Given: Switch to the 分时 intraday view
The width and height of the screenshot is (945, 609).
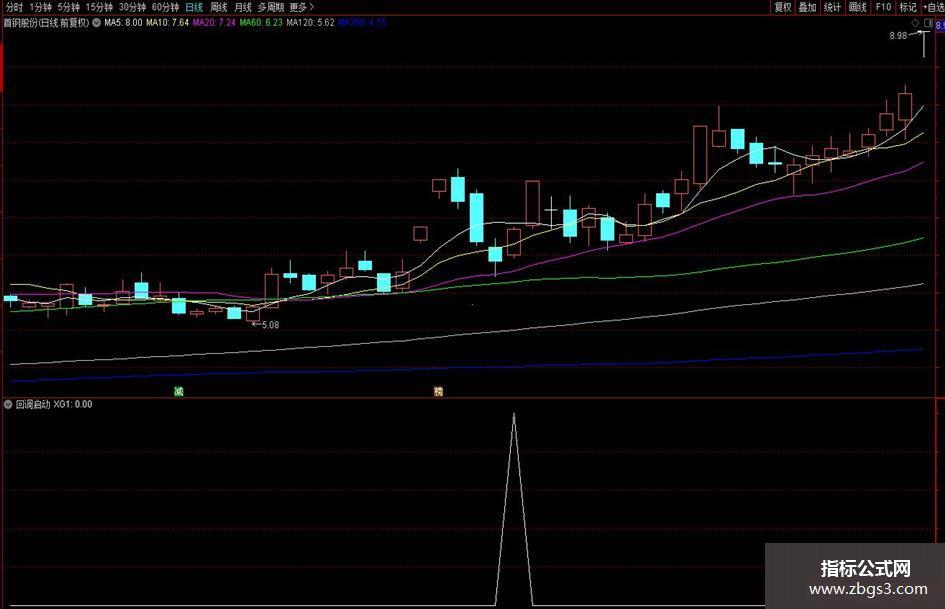Looking at the screenshot, I should pos(13,7).
